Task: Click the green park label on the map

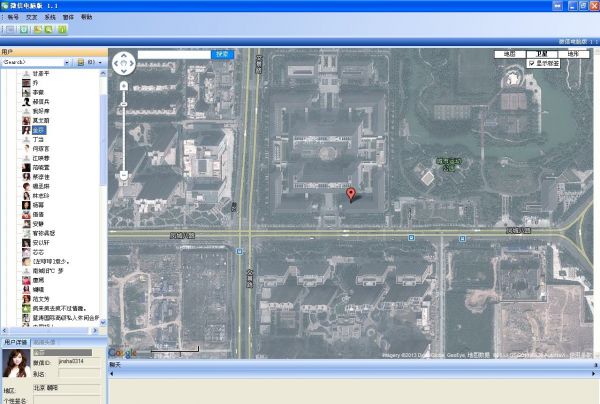Action: click(x=448, y=164)
